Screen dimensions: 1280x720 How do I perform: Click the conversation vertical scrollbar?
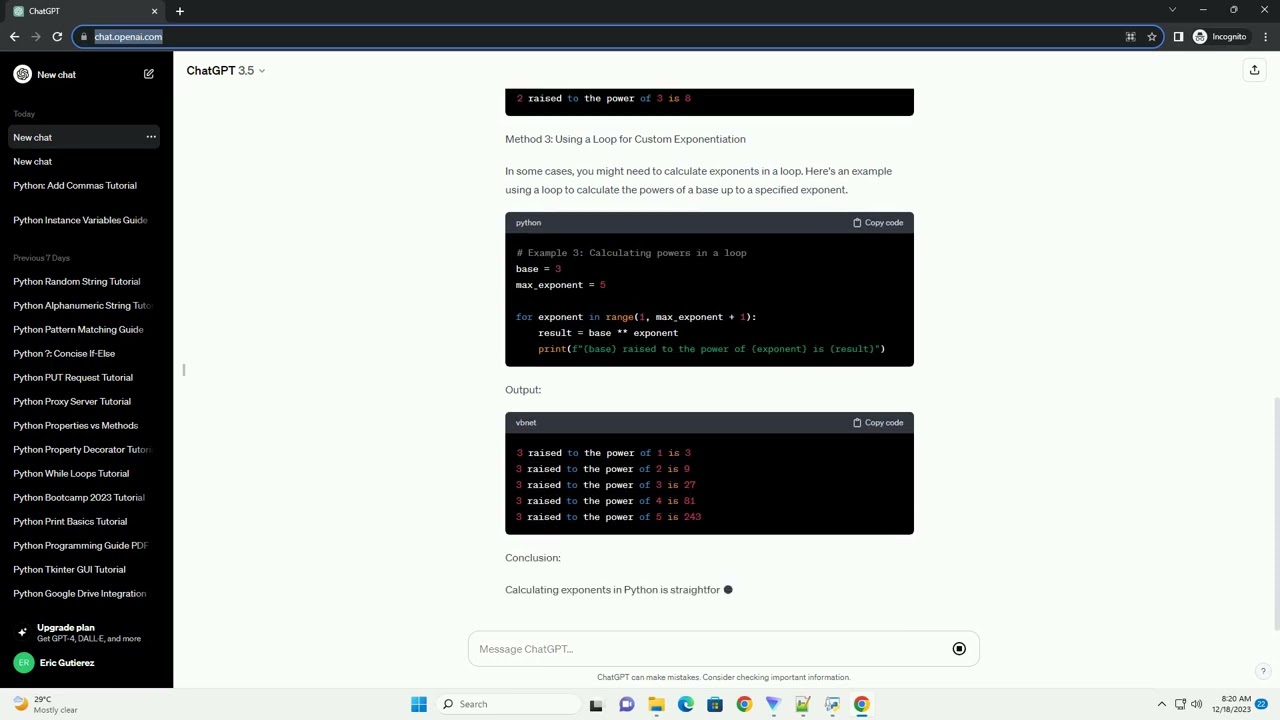(x=1276, y=513)
